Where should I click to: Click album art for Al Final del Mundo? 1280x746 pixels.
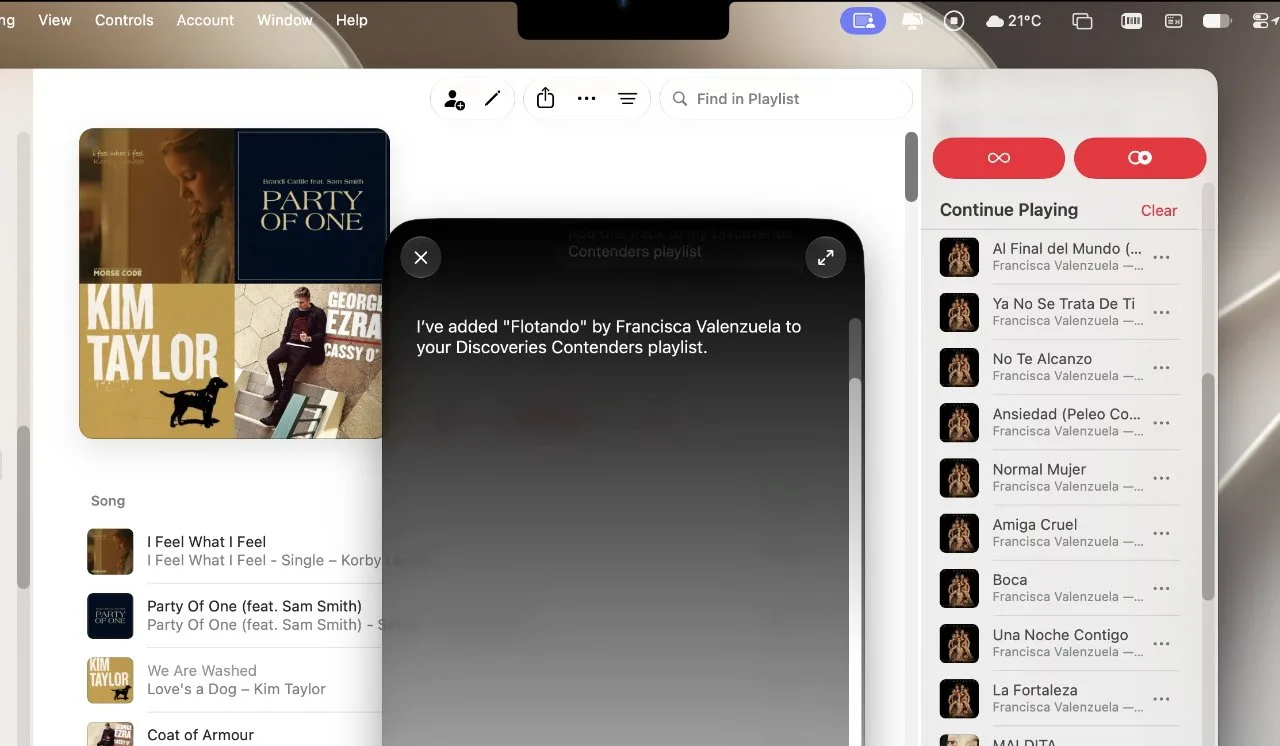click(x=959, y=257)
